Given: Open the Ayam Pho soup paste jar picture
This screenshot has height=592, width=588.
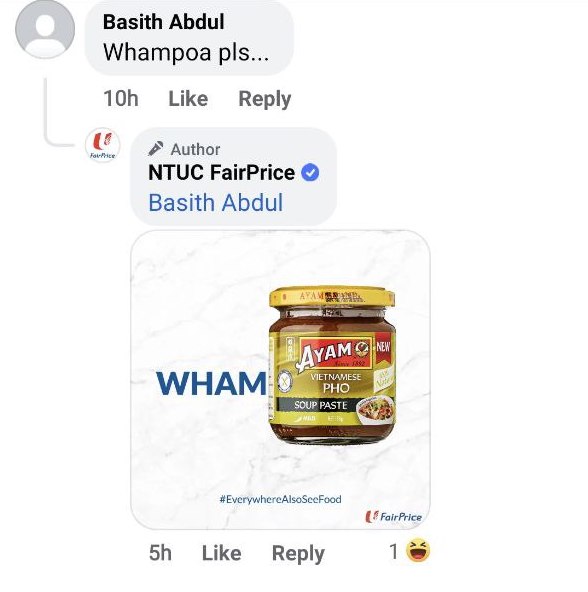Looking at the screenshot, I should click(332, 365).
